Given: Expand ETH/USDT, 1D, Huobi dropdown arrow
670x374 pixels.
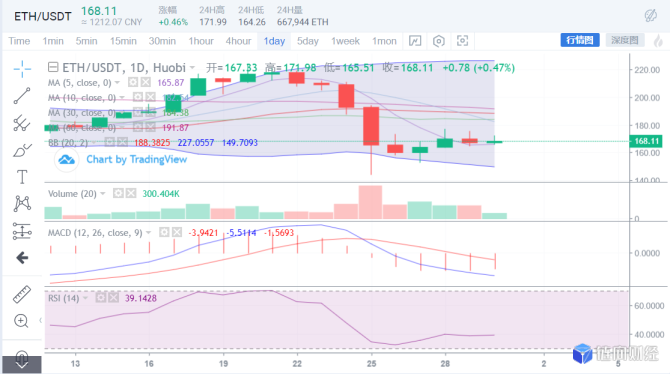Looking at the screenshot, I should point(192,68).
